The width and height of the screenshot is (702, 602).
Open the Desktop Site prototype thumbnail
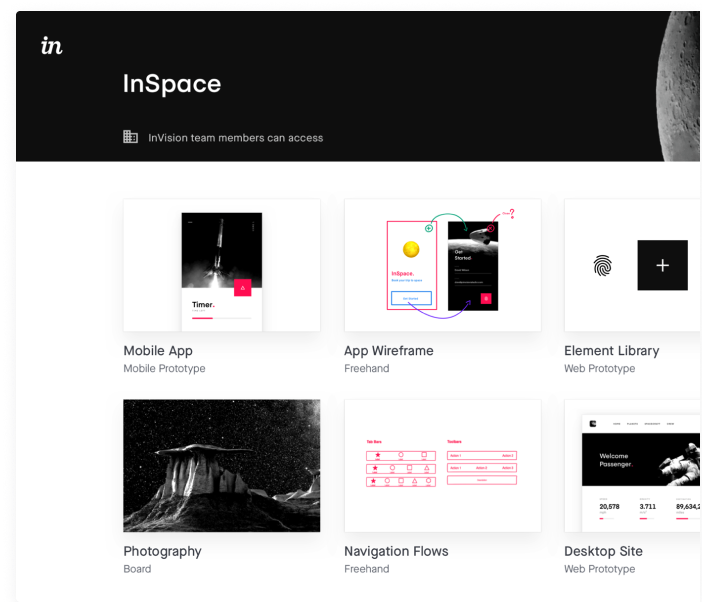tap(632, 465)
